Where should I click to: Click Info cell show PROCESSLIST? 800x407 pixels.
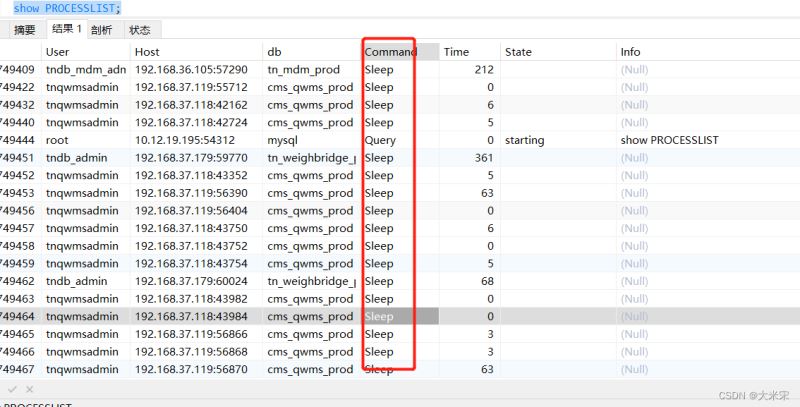[x=669, y=140]
